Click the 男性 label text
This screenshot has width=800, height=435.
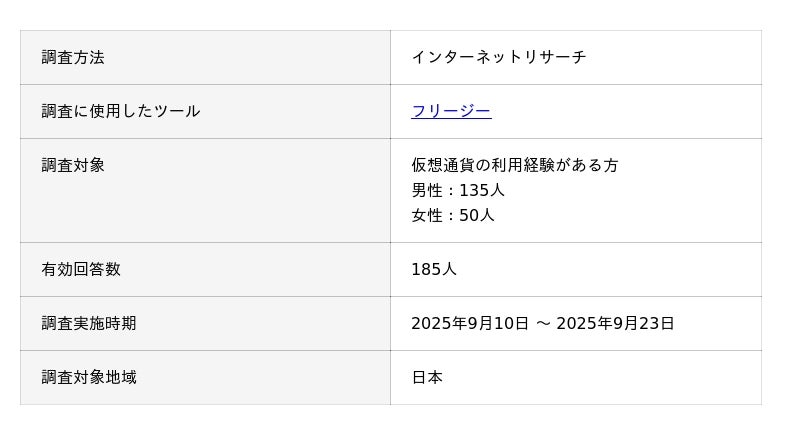pos(427,190)
